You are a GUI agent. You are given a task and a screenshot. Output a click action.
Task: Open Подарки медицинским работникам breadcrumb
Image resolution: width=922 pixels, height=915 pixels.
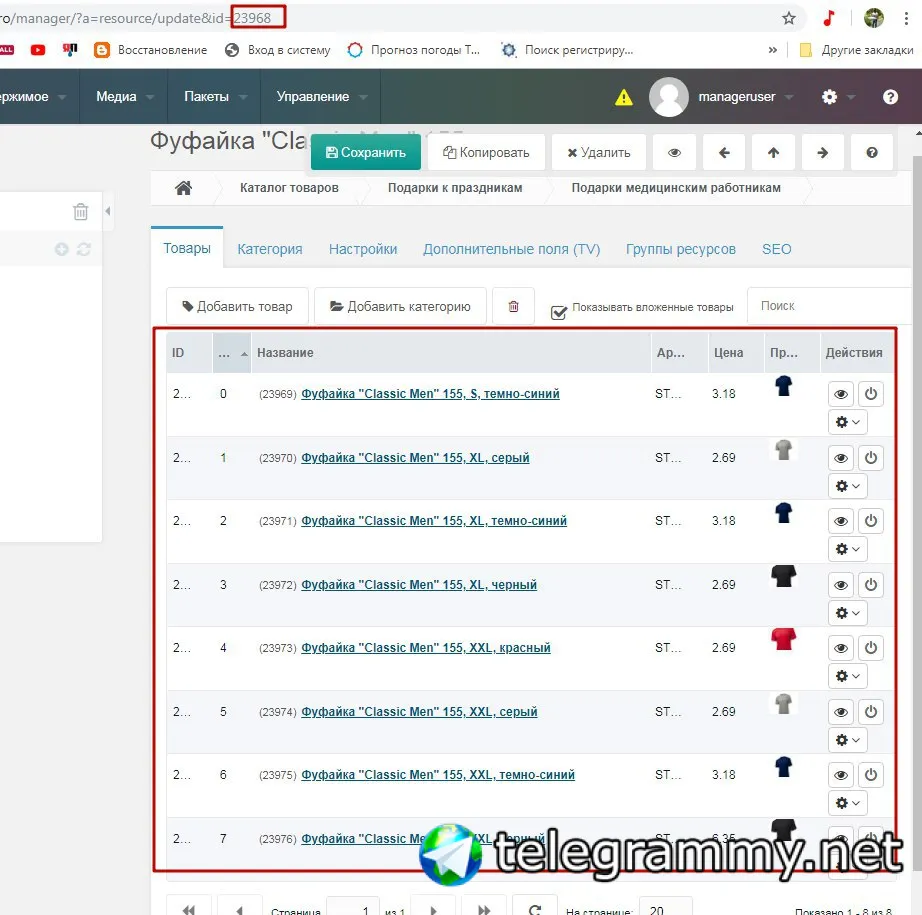[676, 188]
